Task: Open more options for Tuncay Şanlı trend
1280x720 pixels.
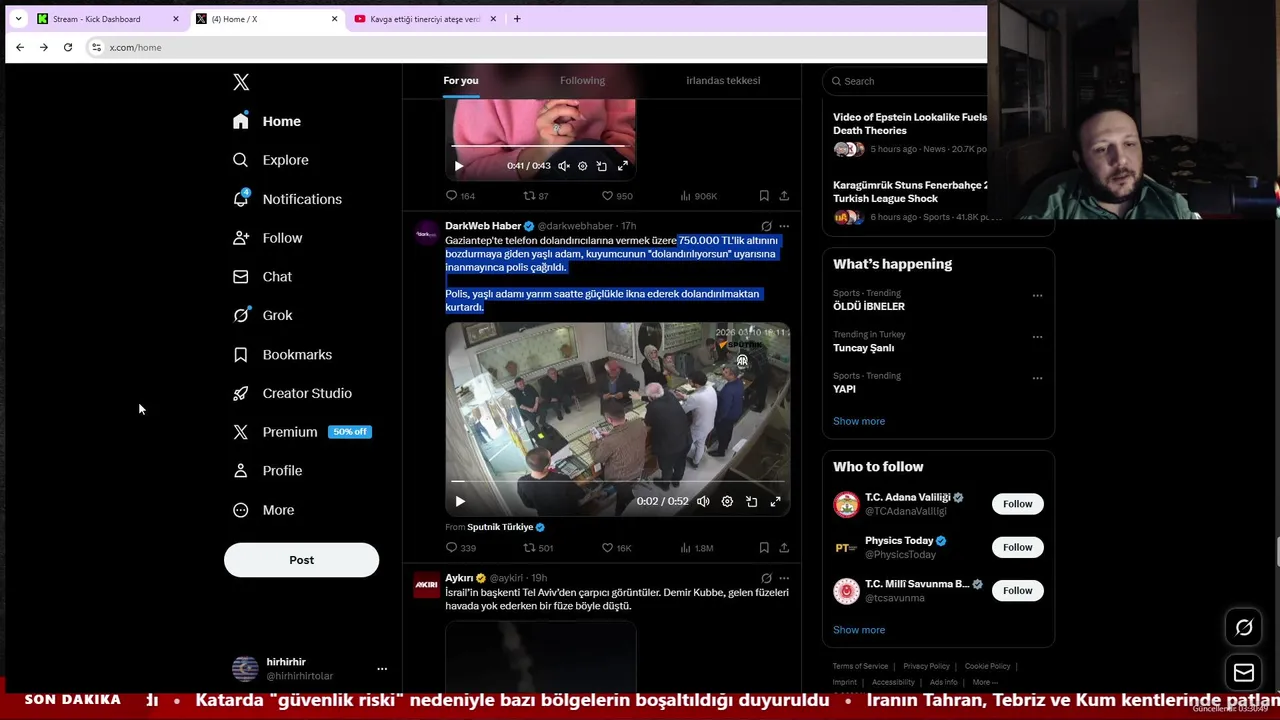Action: 1037,336
